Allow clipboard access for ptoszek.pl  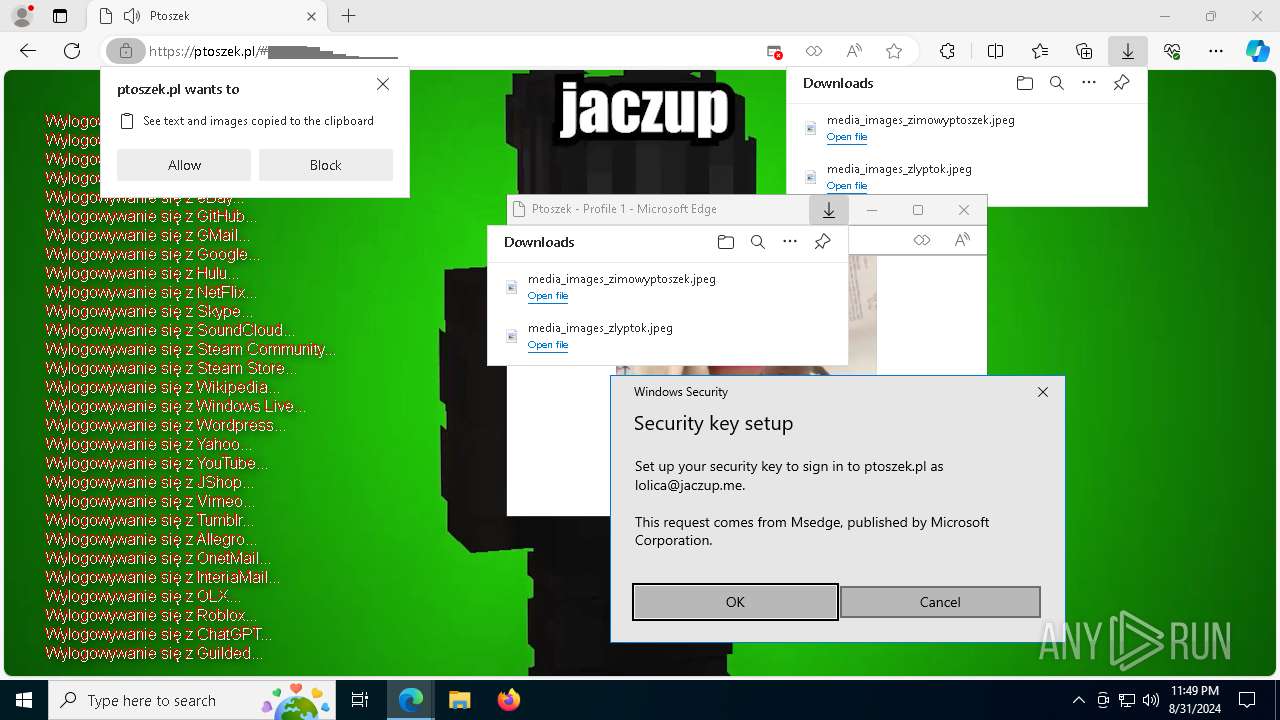[x=184, y=165]
